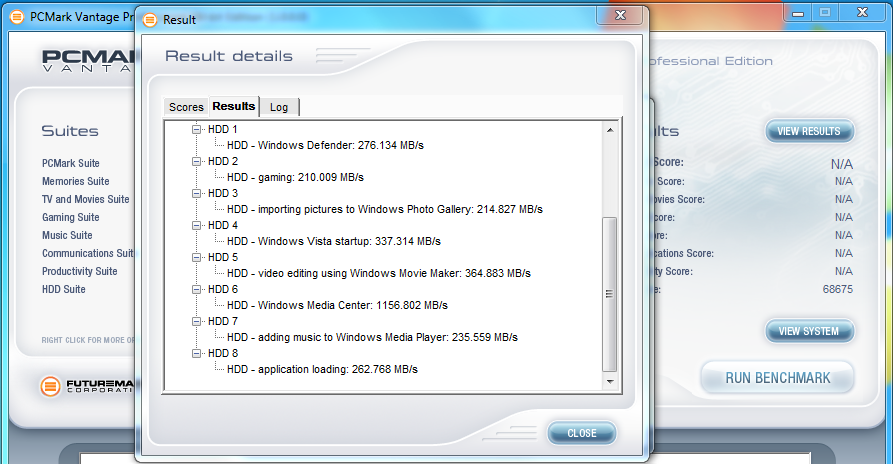The image size is (893, 464).
Task: Select 'application loading: 262.768 MB/s' row
Action: [x=322, y=369]
